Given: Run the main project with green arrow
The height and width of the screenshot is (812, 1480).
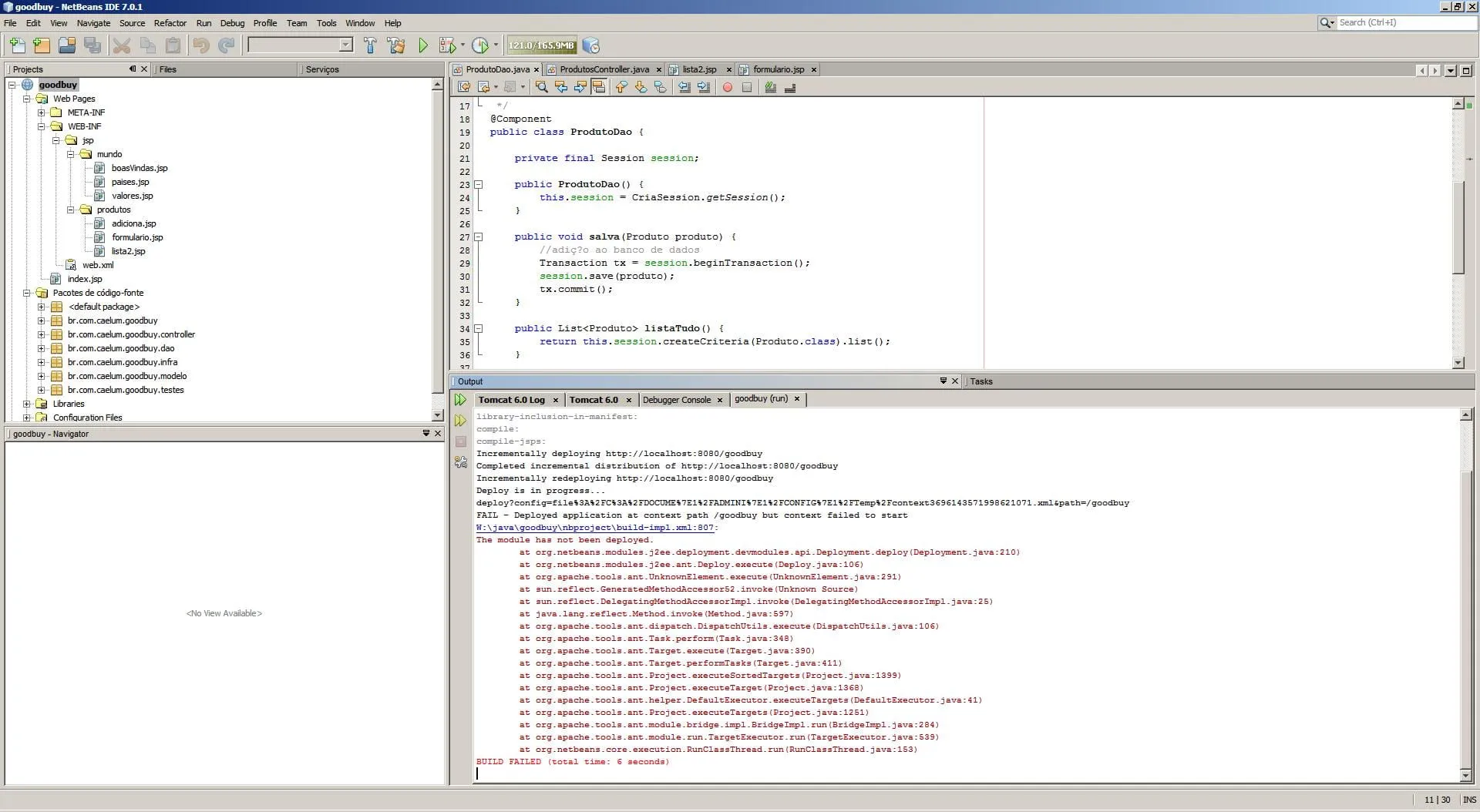Looking at the screenshot, I should pyautogui.click(x=423, y=45).
